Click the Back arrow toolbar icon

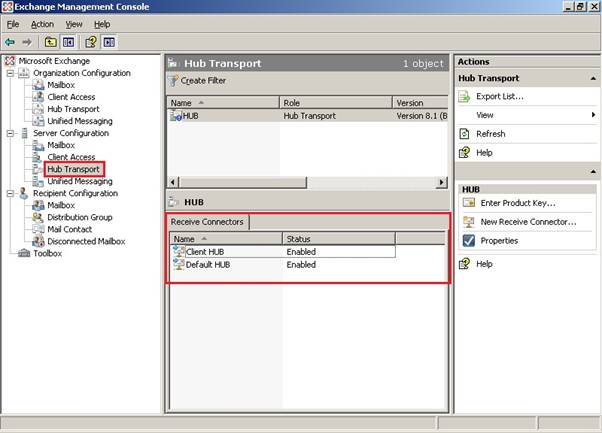pos(10,42)
